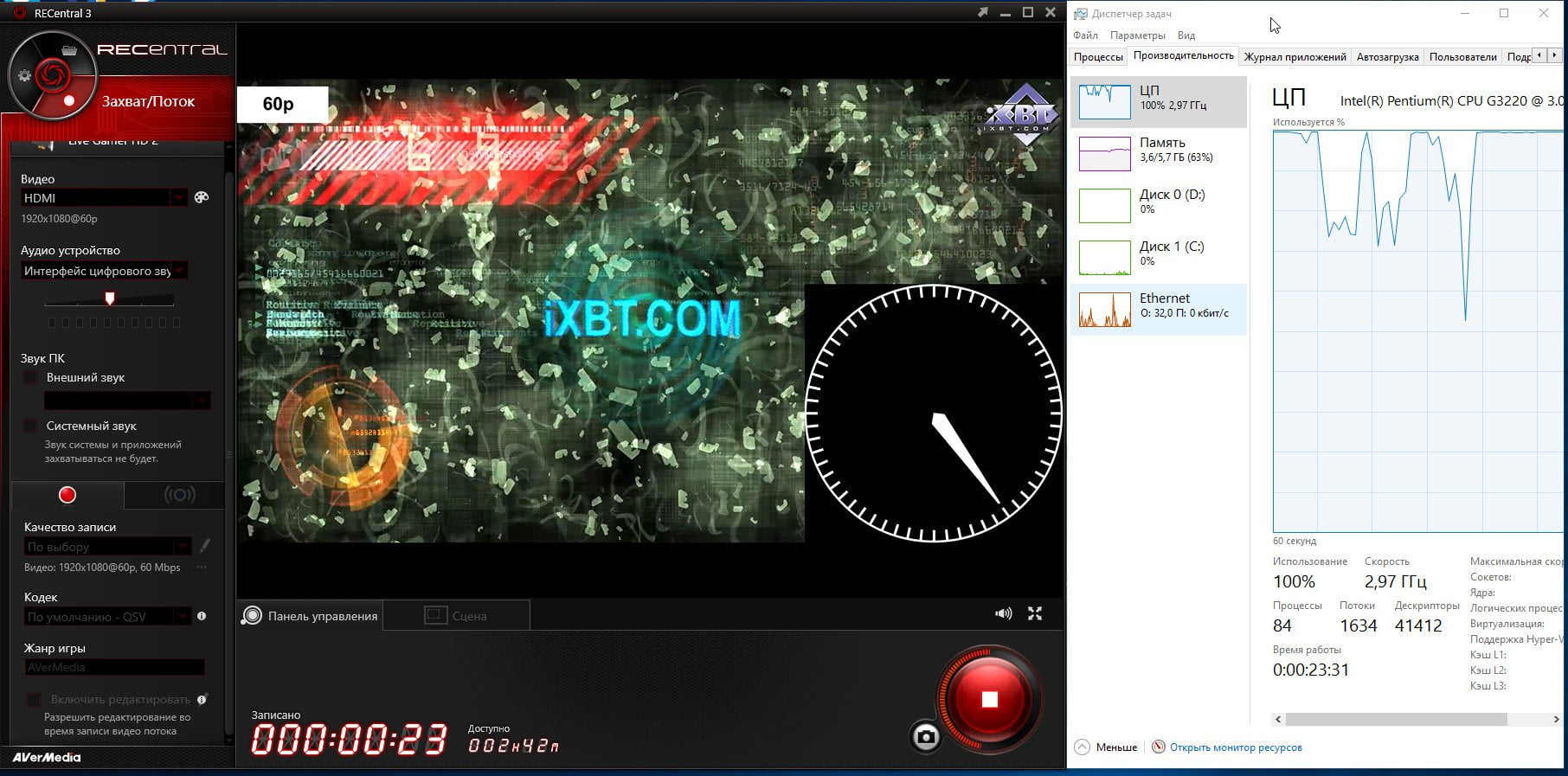Open the HDMI video source dropdown
Image resolution: width=1568 pixels, height=776 pixels.
click(178, 198)
